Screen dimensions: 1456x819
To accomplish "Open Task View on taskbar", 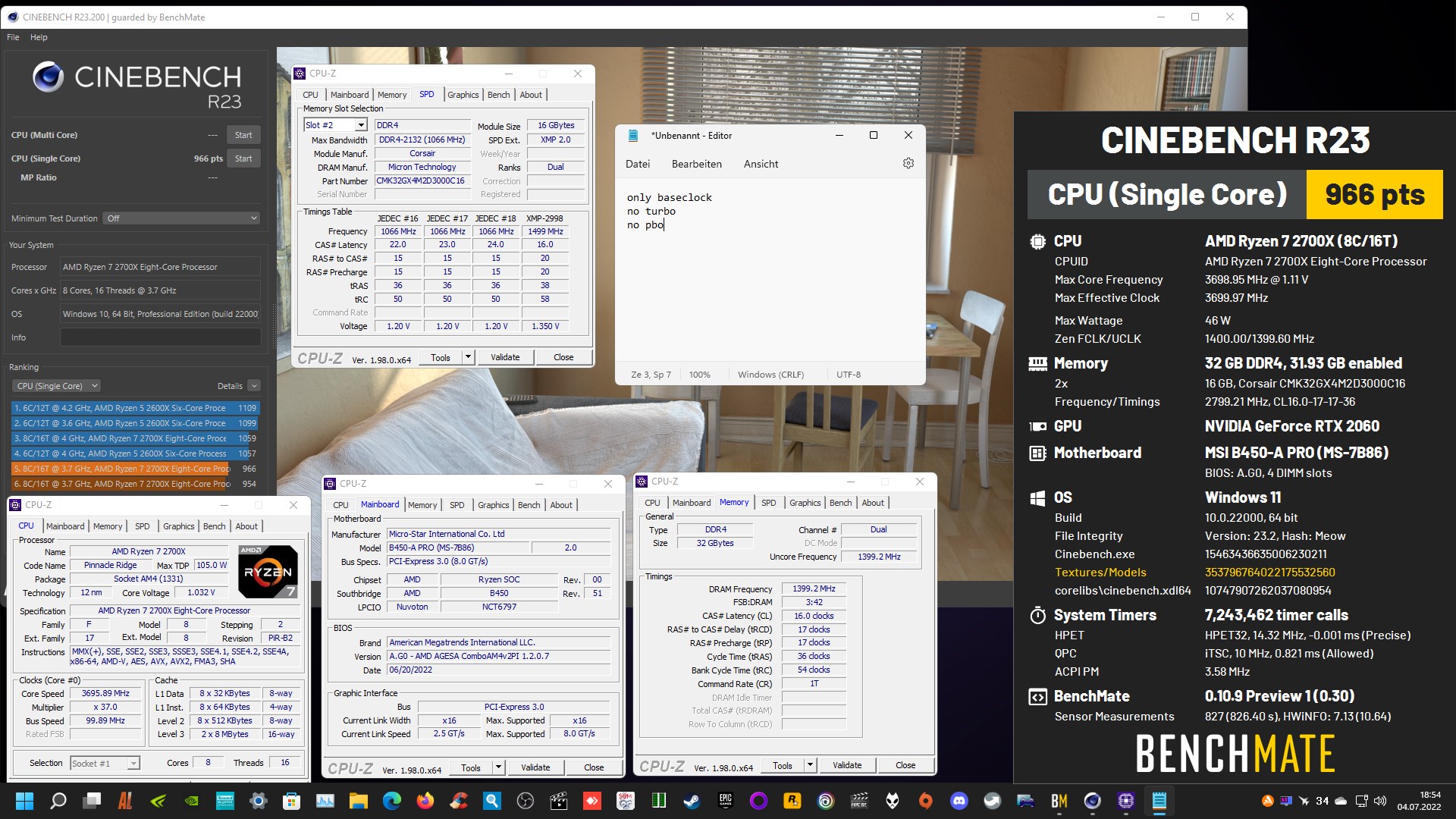I will coord(93,801).
